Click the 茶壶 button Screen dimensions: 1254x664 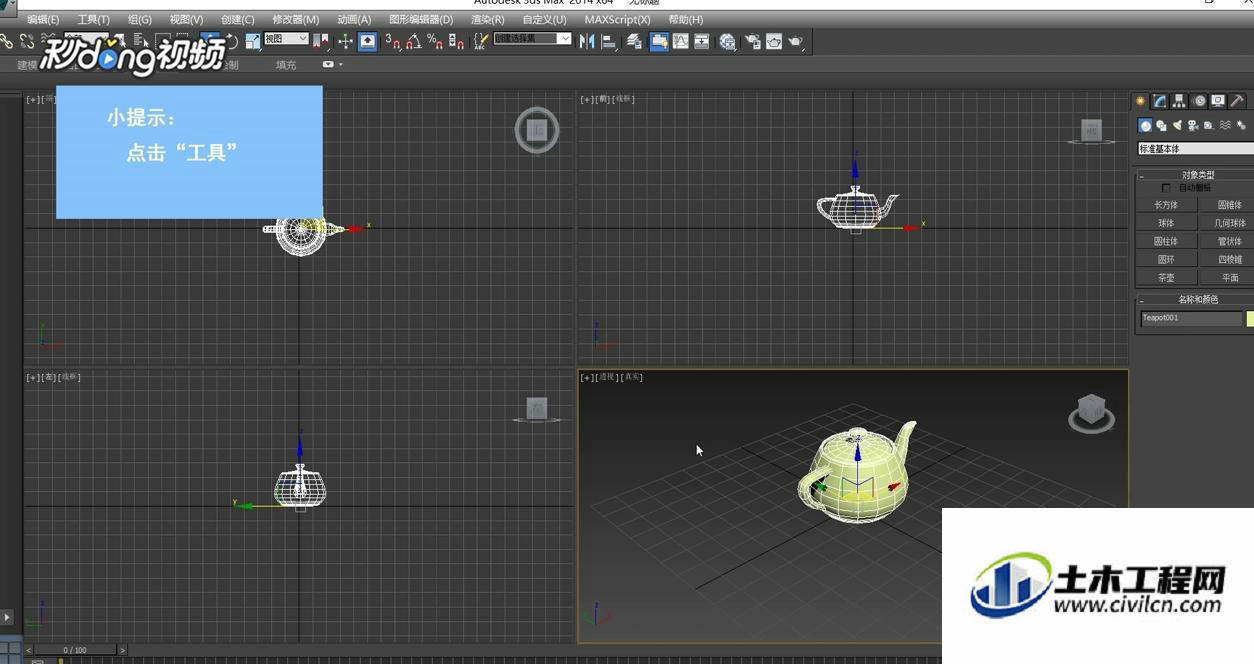click(x=1166, y=278)
